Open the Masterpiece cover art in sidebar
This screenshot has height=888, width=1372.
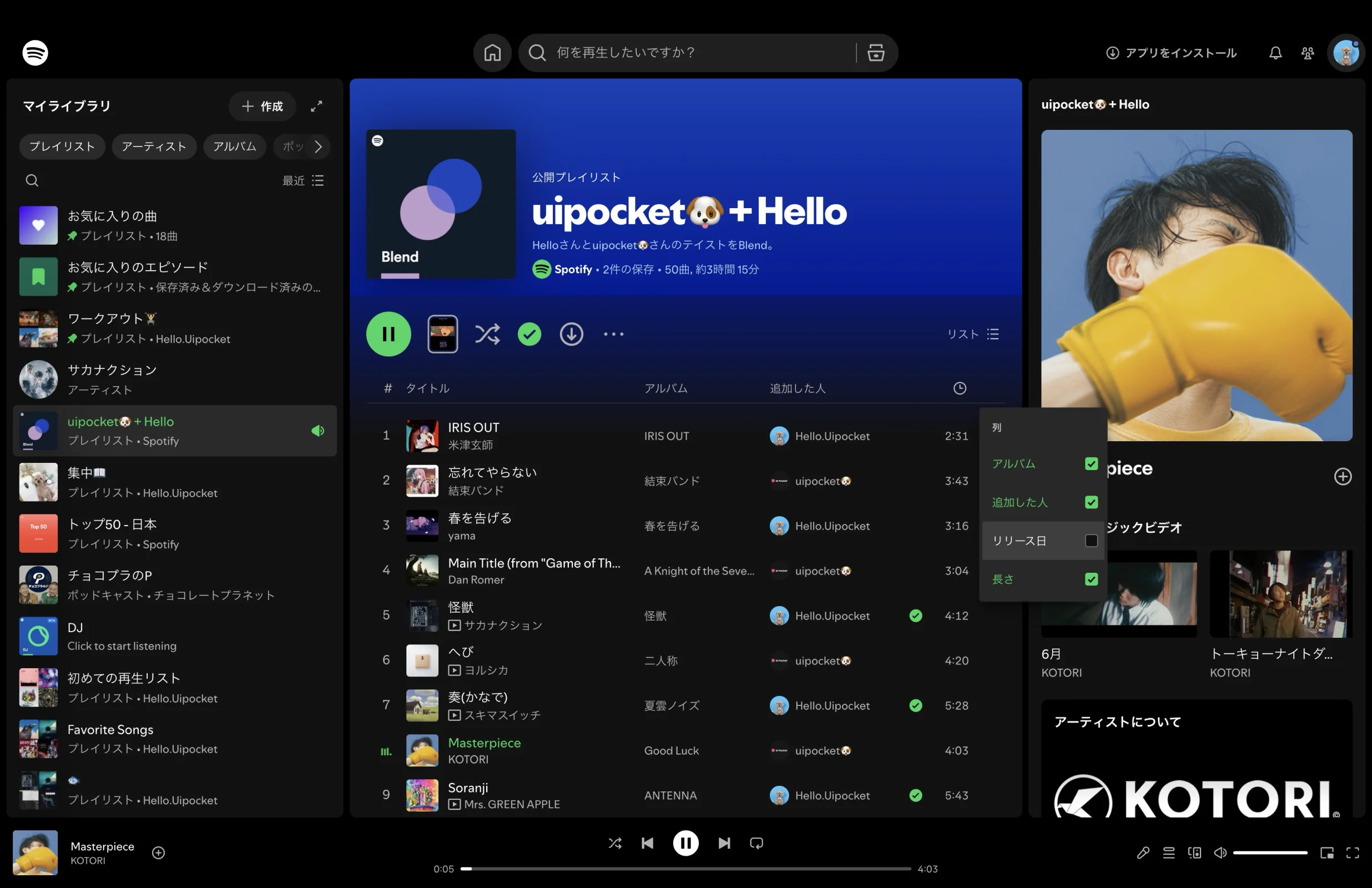1196,285
